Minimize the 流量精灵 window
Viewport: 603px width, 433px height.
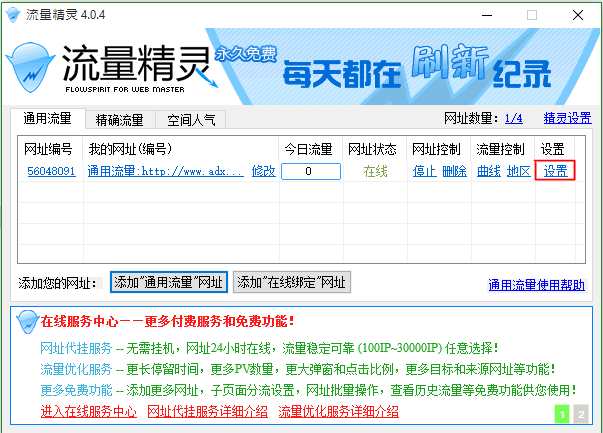pyautogui.click(x=487, y=15)
